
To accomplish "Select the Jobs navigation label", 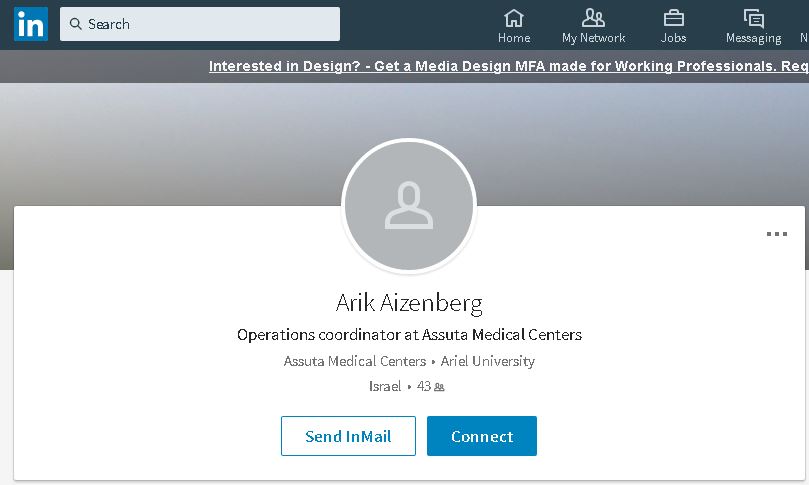I will tap(673, 38).
